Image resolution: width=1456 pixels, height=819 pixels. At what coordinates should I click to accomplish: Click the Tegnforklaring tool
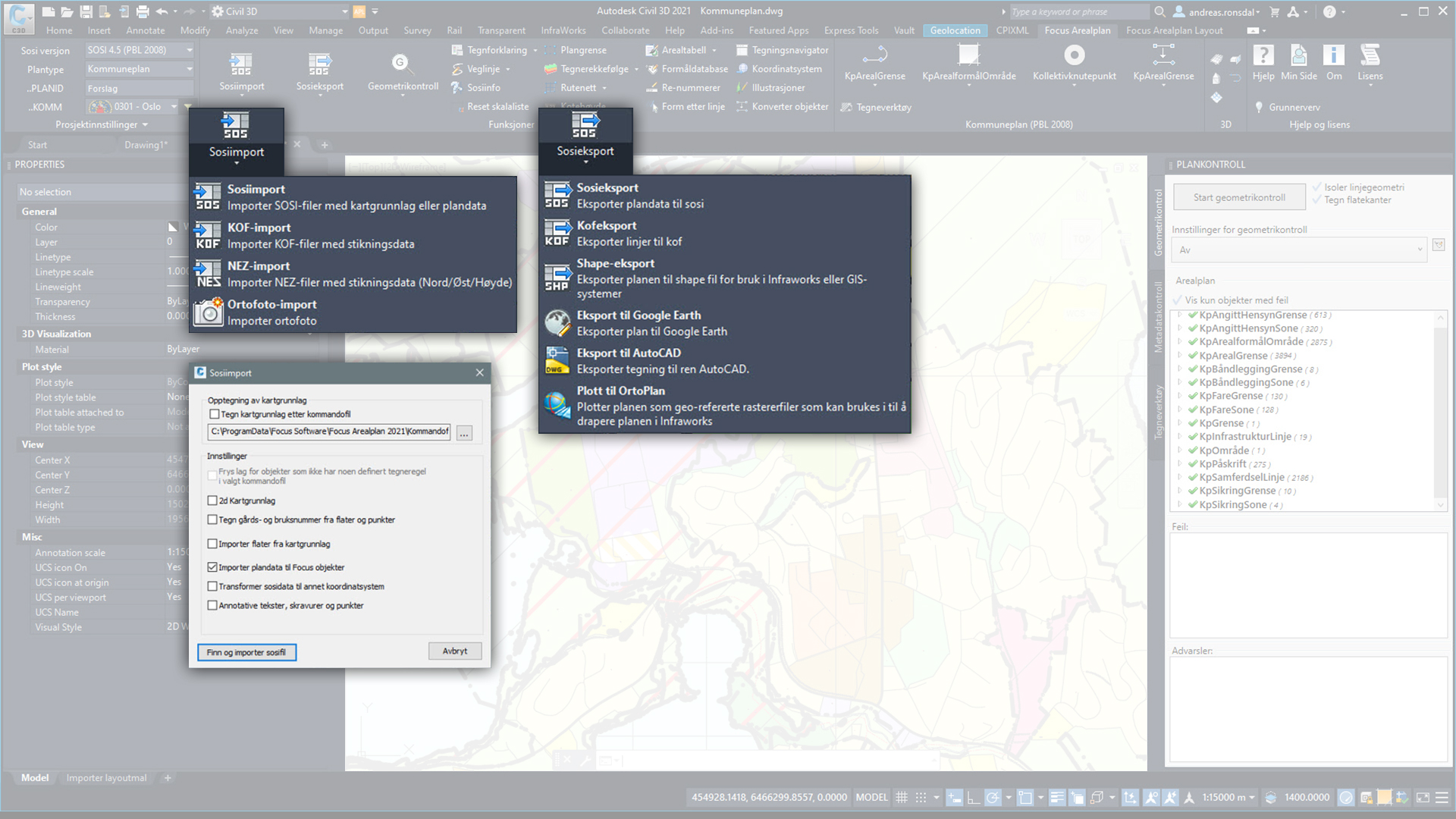tap(489, 50)
